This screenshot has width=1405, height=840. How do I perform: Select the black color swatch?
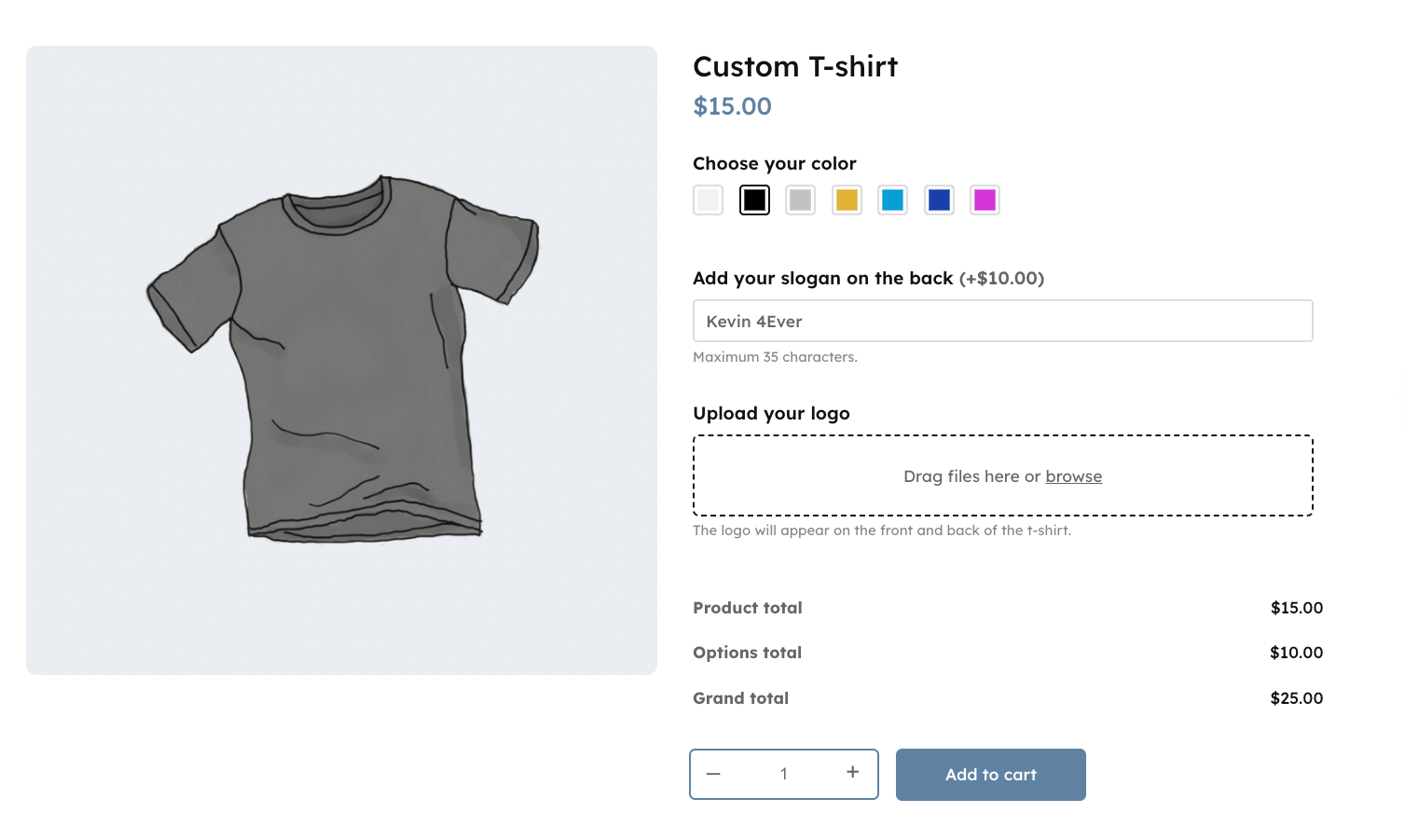click(x=753, y=200)
